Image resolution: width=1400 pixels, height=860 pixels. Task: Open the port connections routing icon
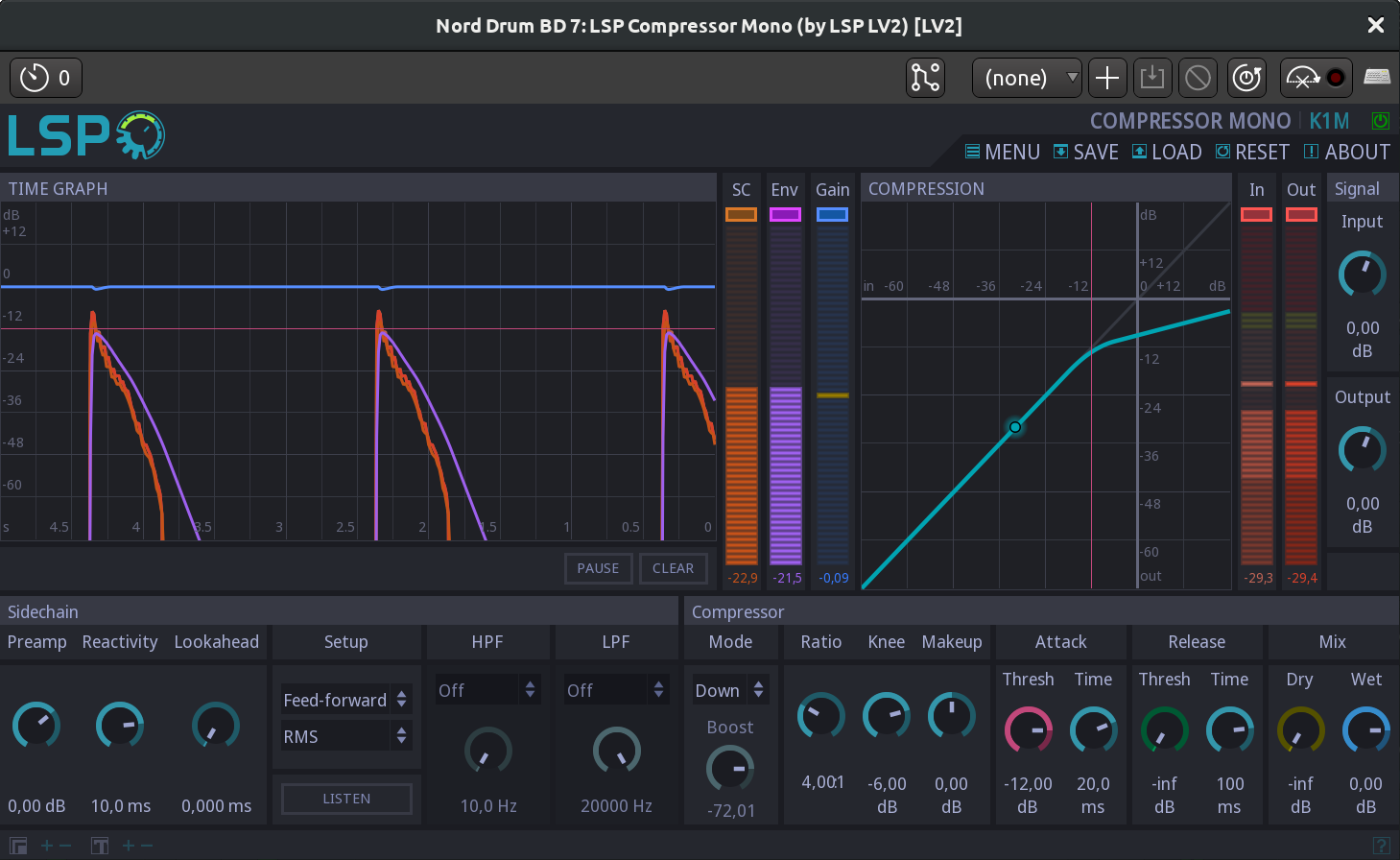(x=925, y=78)
